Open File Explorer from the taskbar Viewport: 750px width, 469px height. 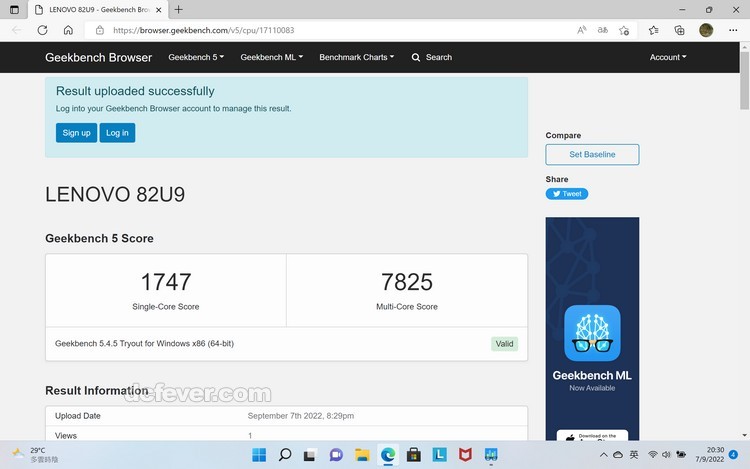[362, 455]
